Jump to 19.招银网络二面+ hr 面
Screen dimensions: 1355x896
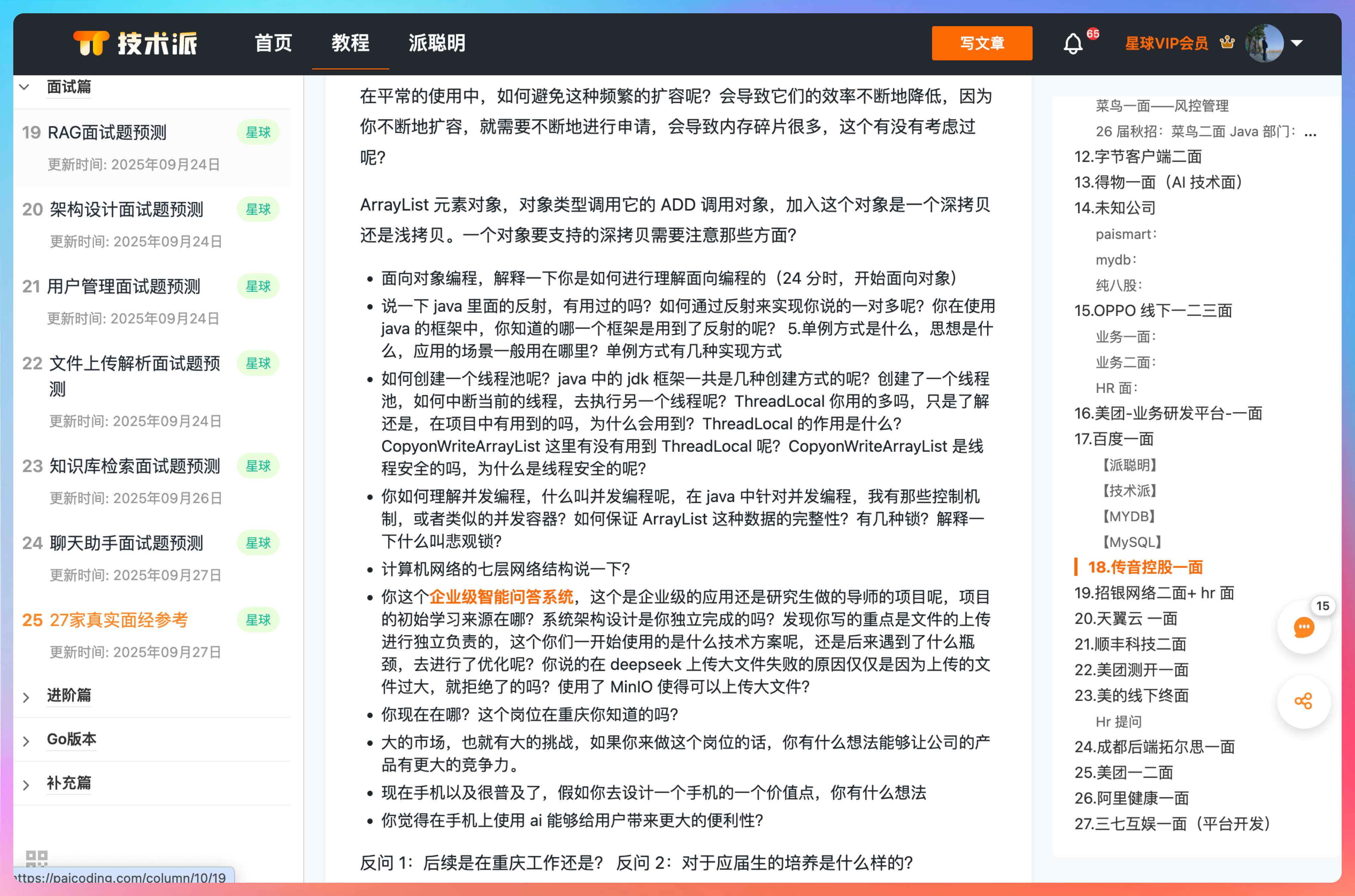(1154, 592)
